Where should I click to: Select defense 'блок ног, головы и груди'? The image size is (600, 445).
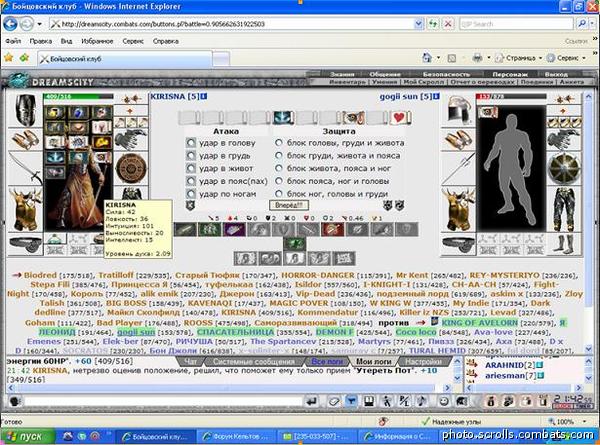coord(279,194)
